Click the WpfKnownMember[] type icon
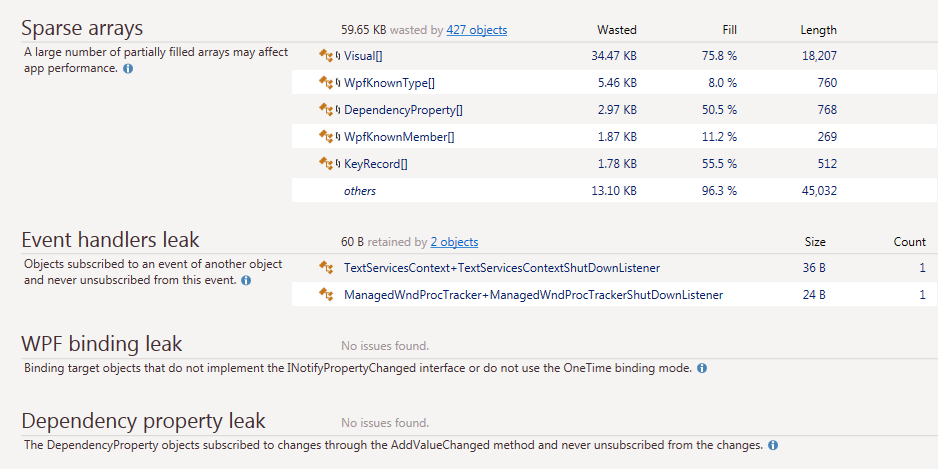 [327, 137]
